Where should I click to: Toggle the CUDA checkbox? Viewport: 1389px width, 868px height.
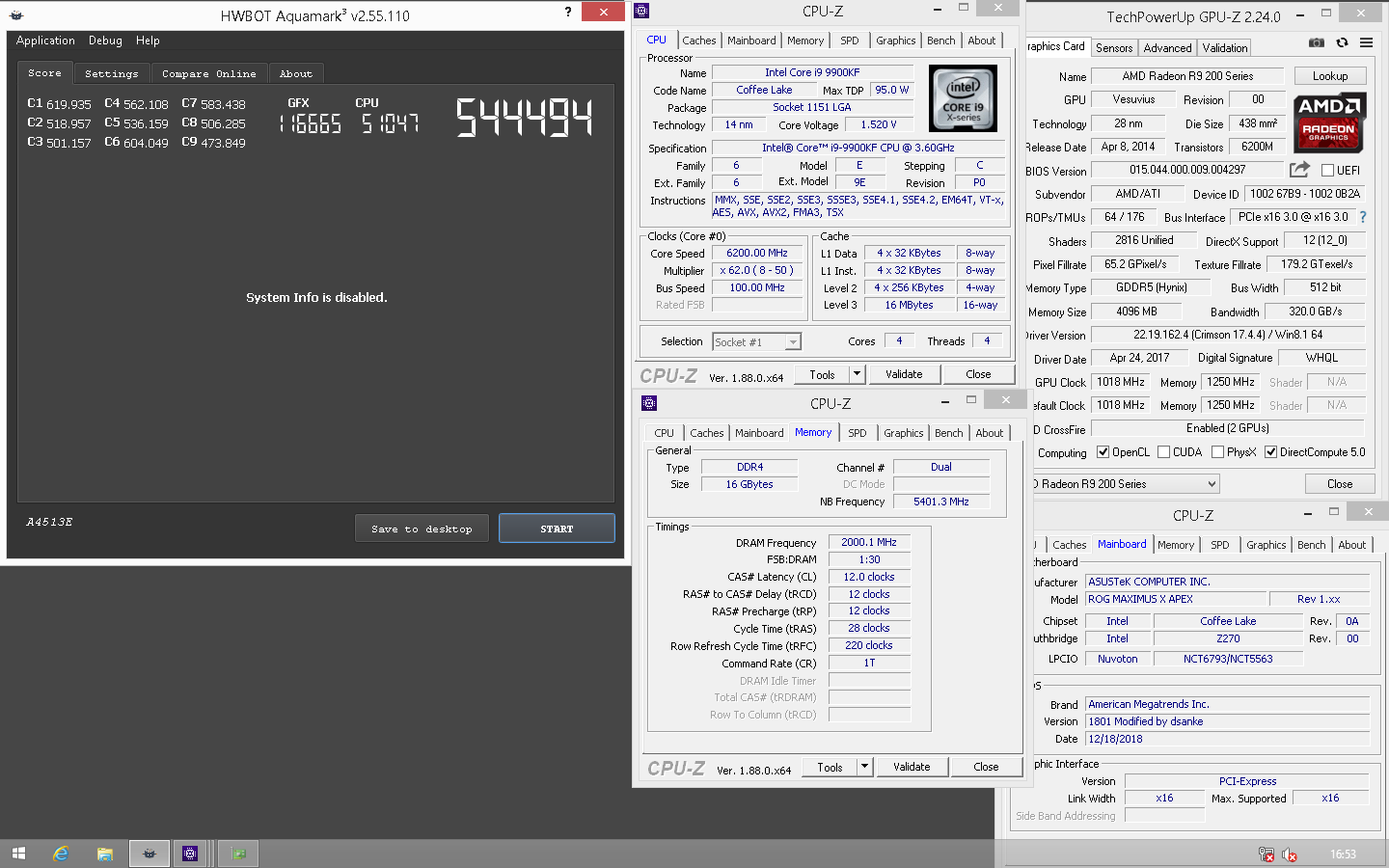1163,451
